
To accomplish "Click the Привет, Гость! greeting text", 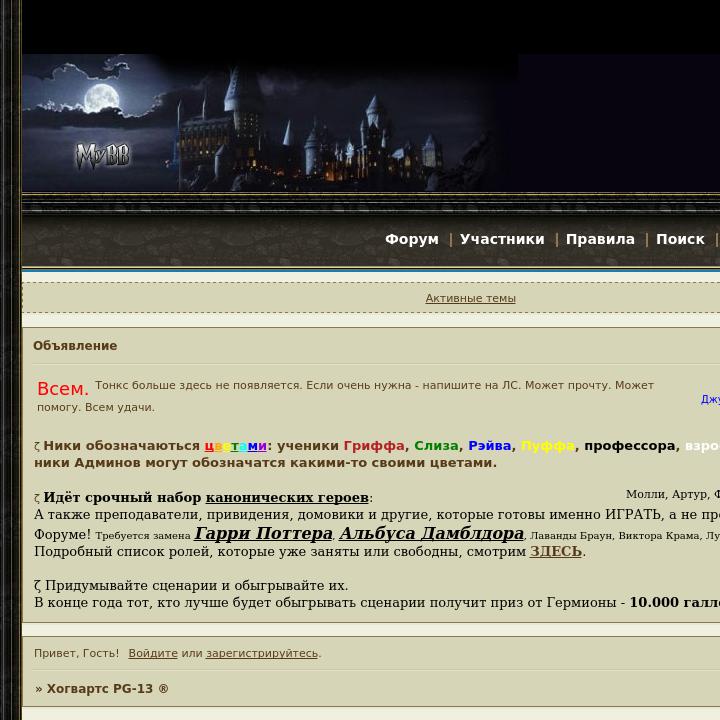I will coord(76,653).
